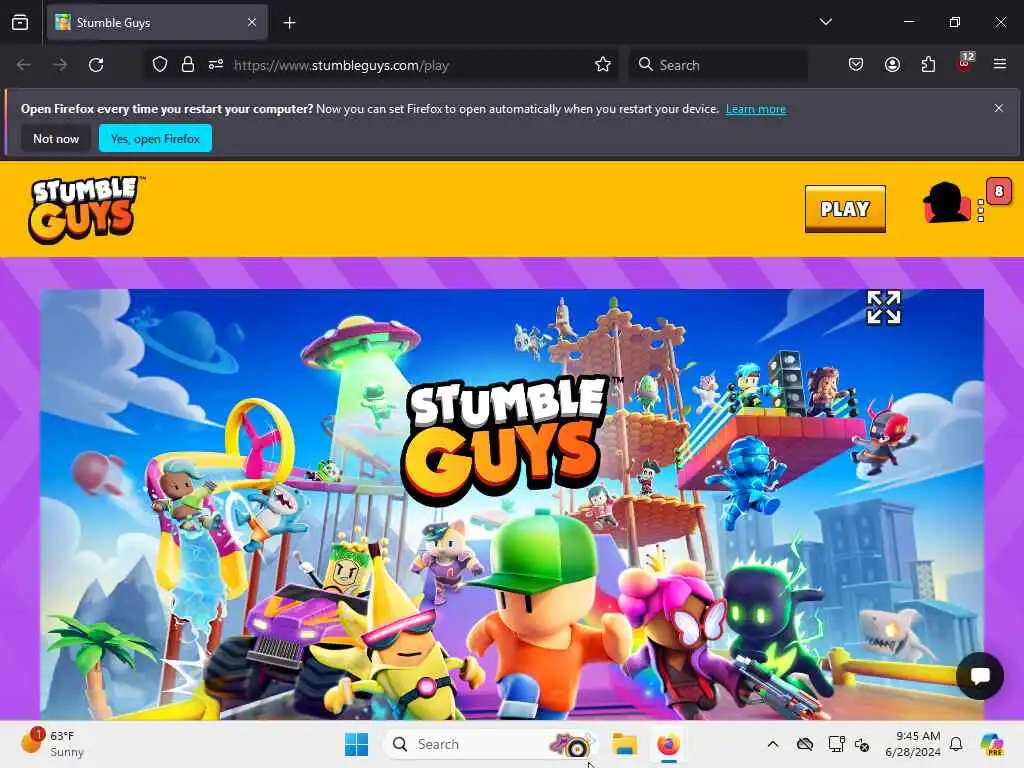Viewport: 1024px width, 768px height.
Task: Click the Firefox View icon
Action: 20,23
